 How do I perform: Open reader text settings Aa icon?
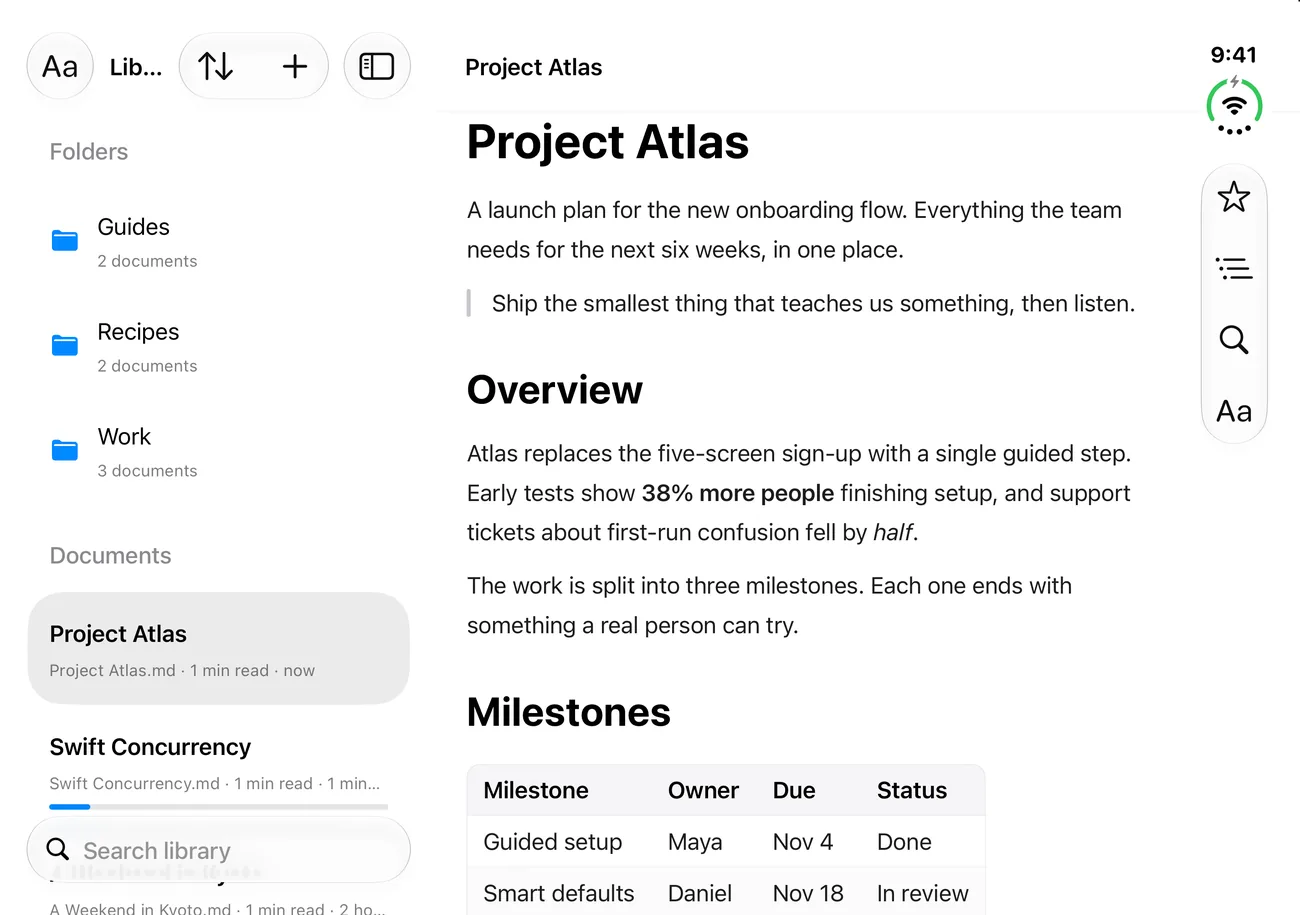tap(1234, 411)
